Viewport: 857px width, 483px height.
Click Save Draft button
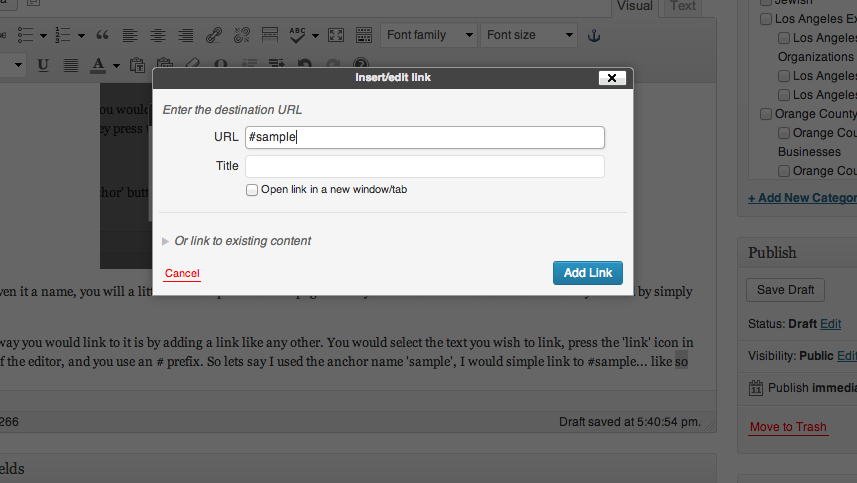click(x=785, y=290)
